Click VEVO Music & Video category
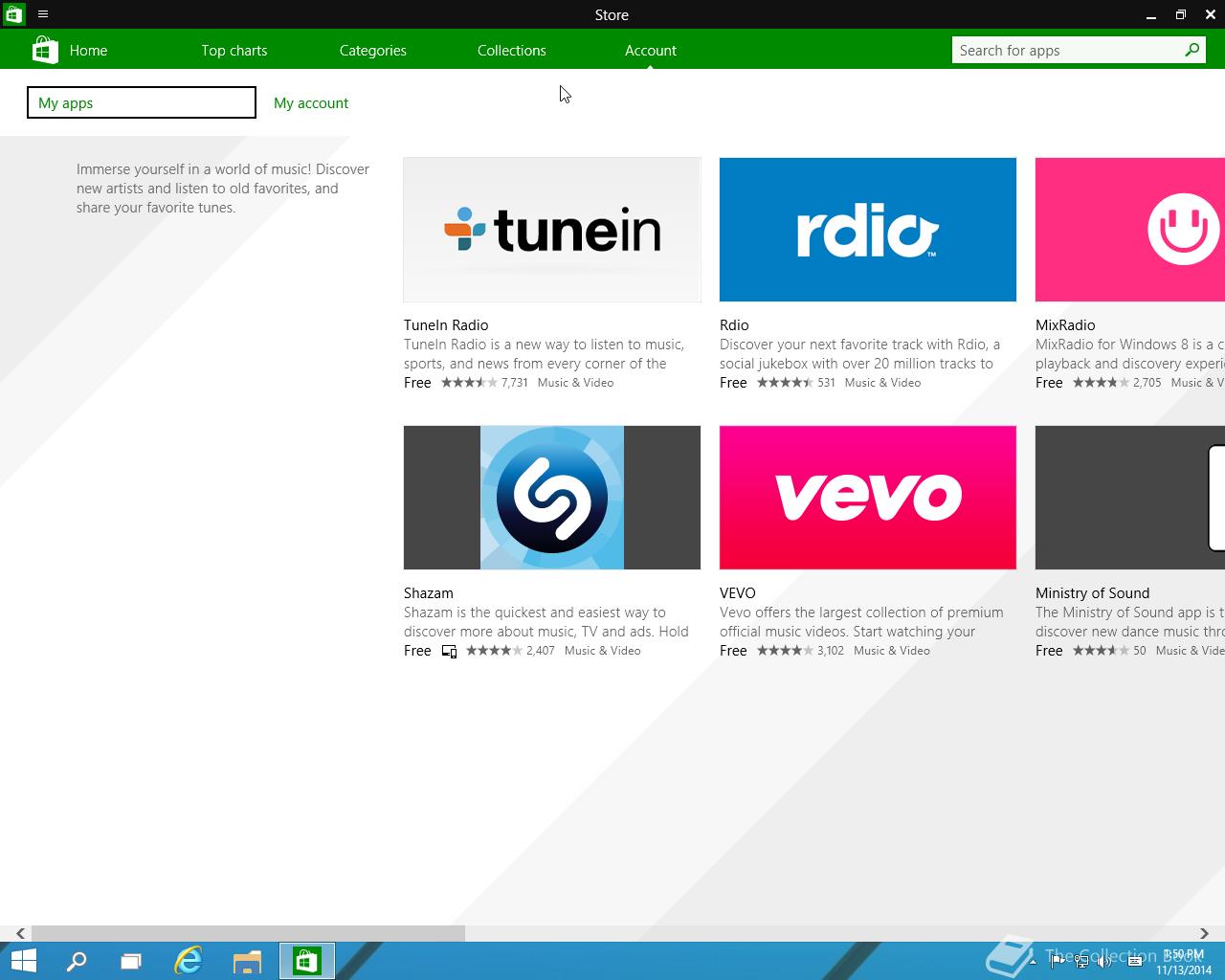The image size is (1225, 980). pyautogui.click(x=892, y=651)
